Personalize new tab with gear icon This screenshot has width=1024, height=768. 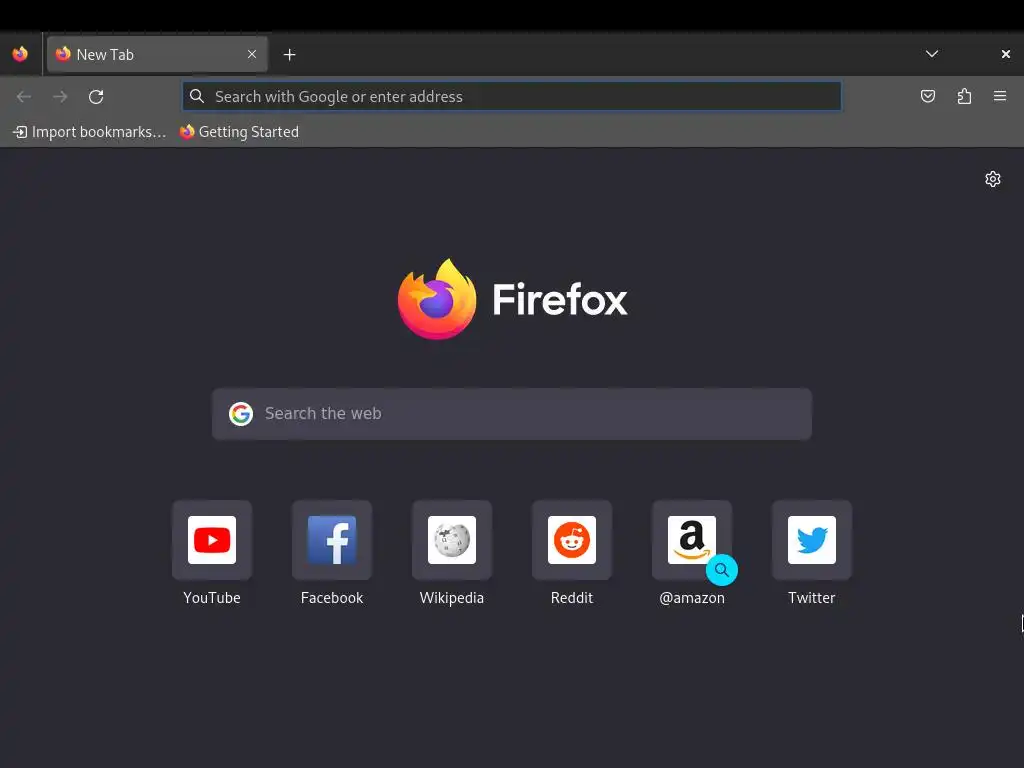click(993, 179)
